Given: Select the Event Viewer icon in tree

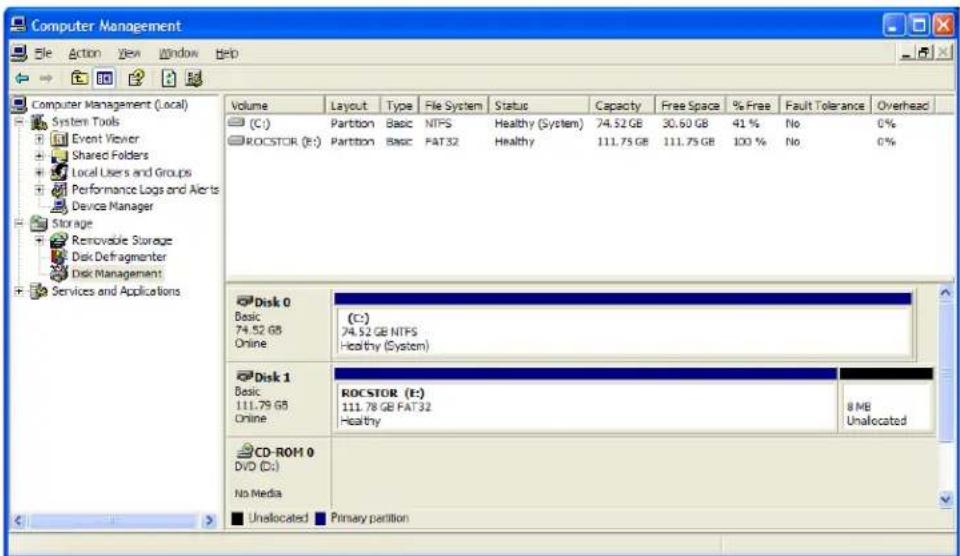Looking at the screenshot, I should click(59, 139).
